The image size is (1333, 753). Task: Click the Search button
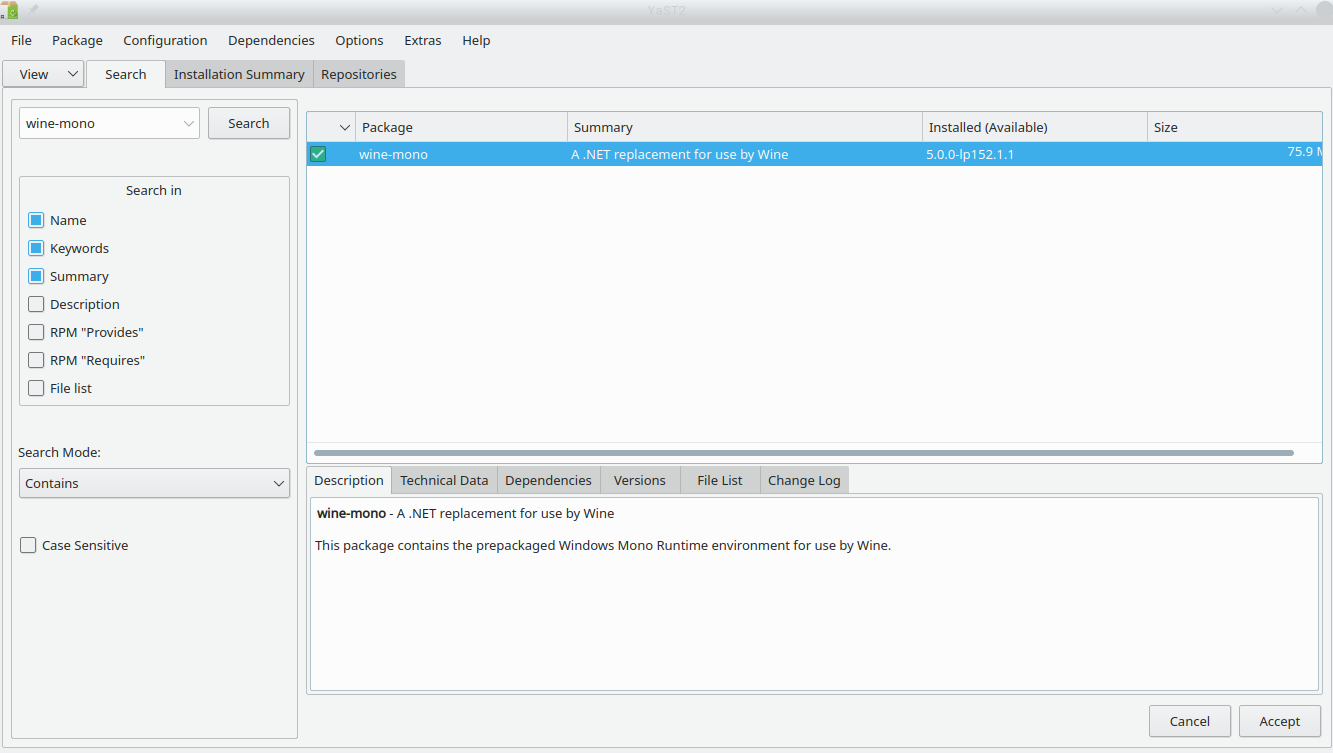click(249, 123)
